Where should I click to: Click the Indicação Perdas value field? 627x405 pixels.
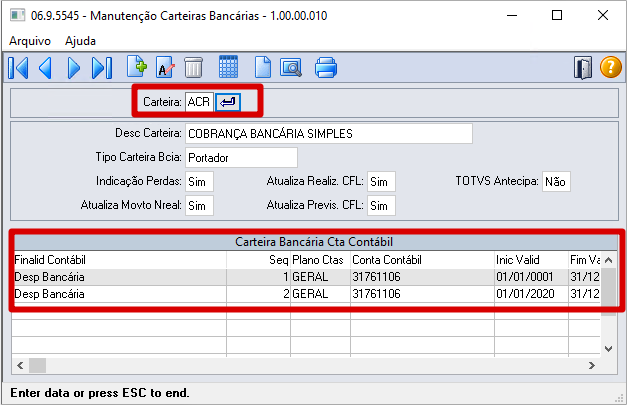(199, 182)
